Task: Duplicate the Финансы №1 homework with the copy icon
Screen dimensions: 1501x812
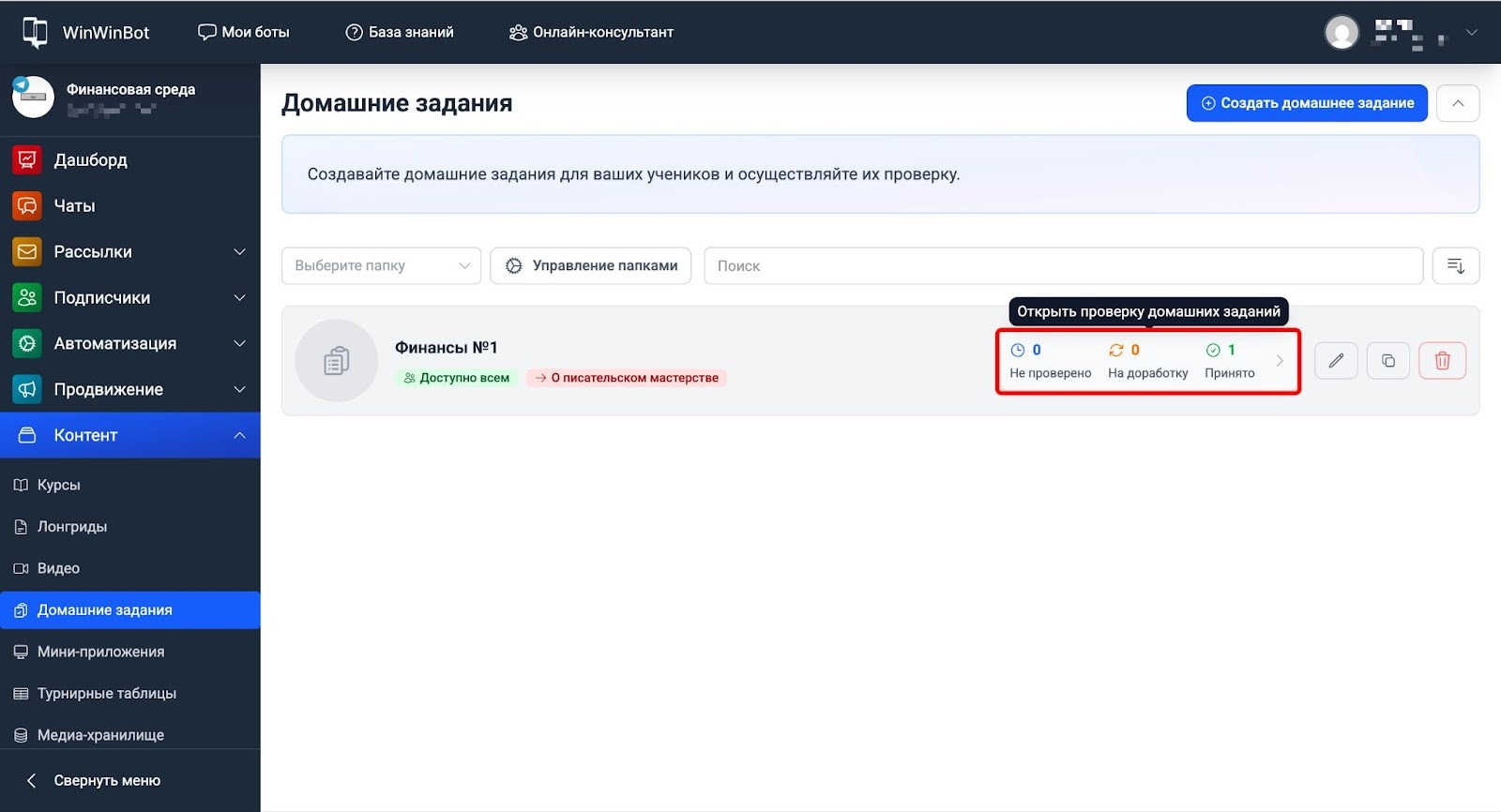Action: (x=1388, y=361)
